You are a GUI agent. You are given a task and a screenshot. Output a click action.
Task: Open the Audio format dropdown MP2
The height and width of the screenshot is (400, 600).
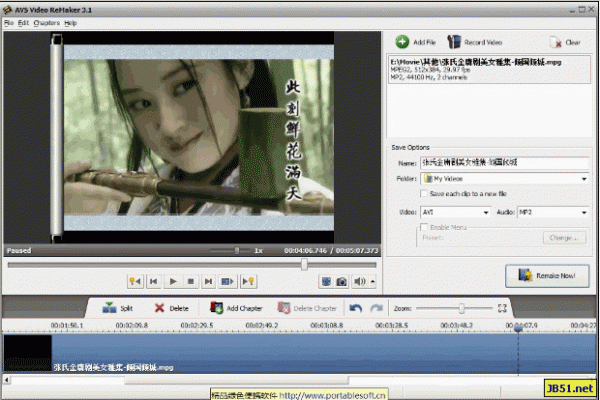coord(553,212)
